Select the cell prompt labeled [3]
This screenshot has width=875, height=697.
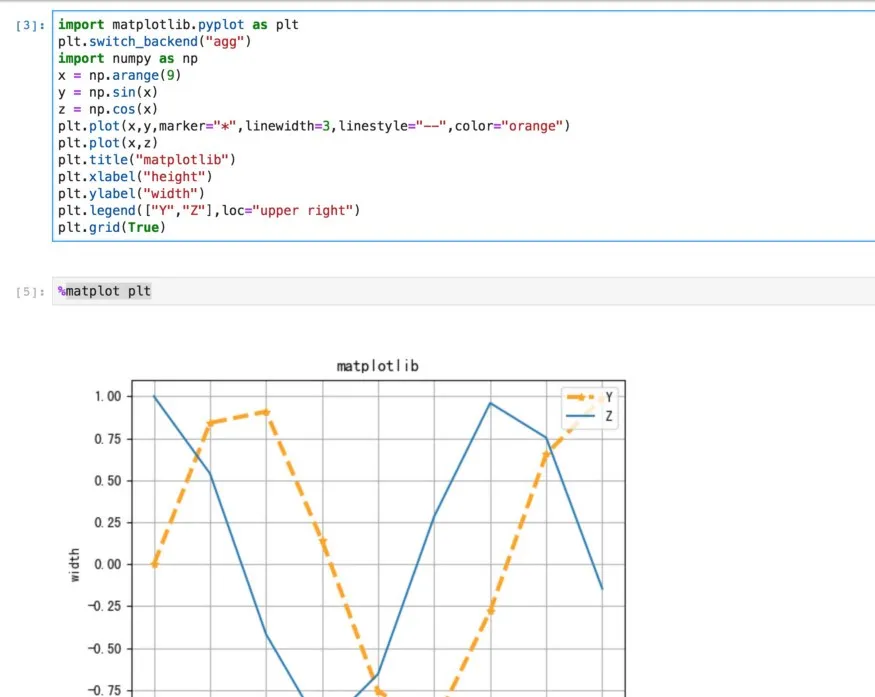tap(30, 26)
